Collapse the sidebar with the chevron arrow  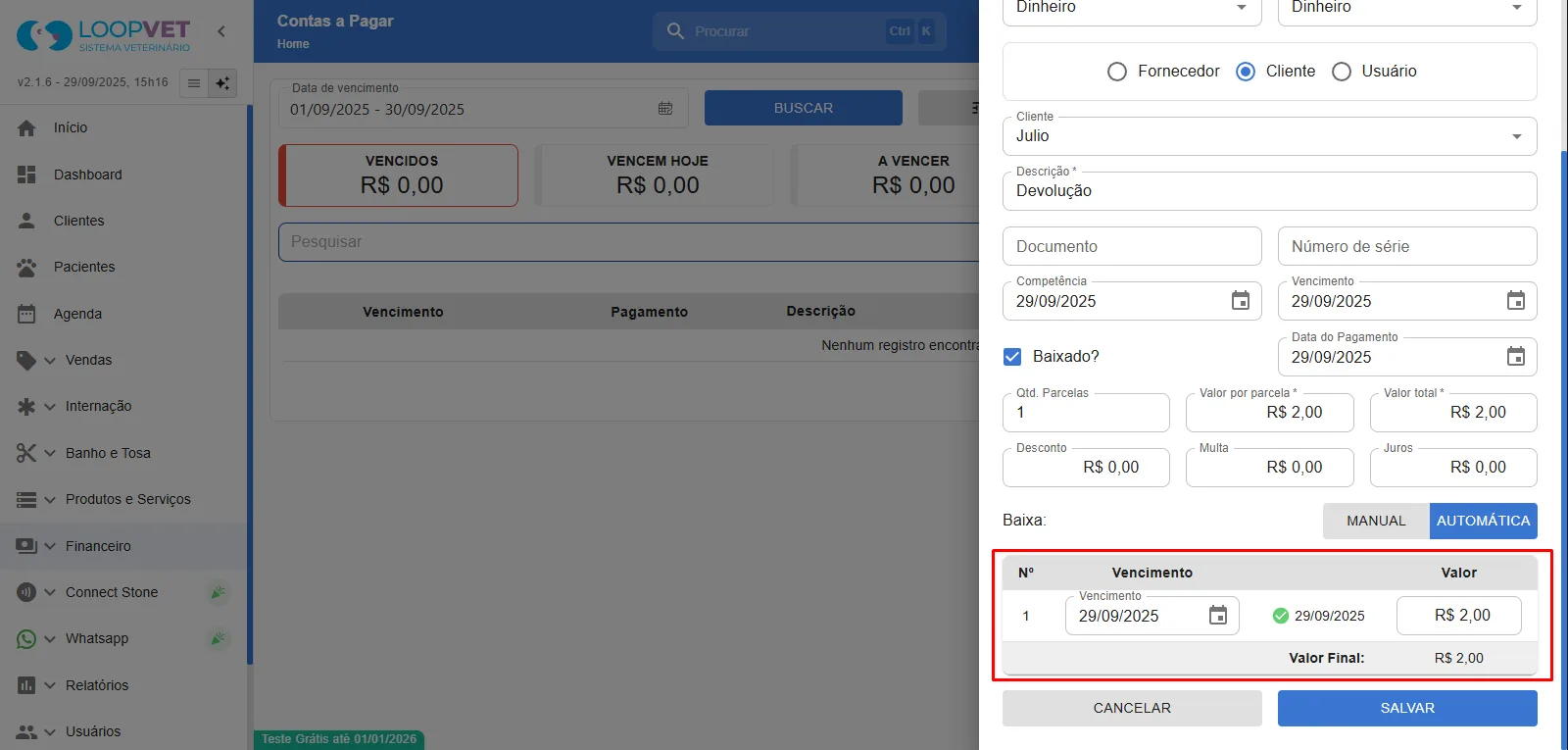(x=221, y=31)
